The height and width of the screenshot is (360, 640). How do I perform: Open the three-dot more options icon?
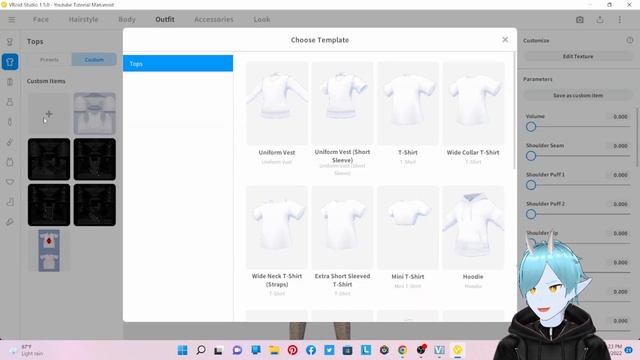pos(620,20)
